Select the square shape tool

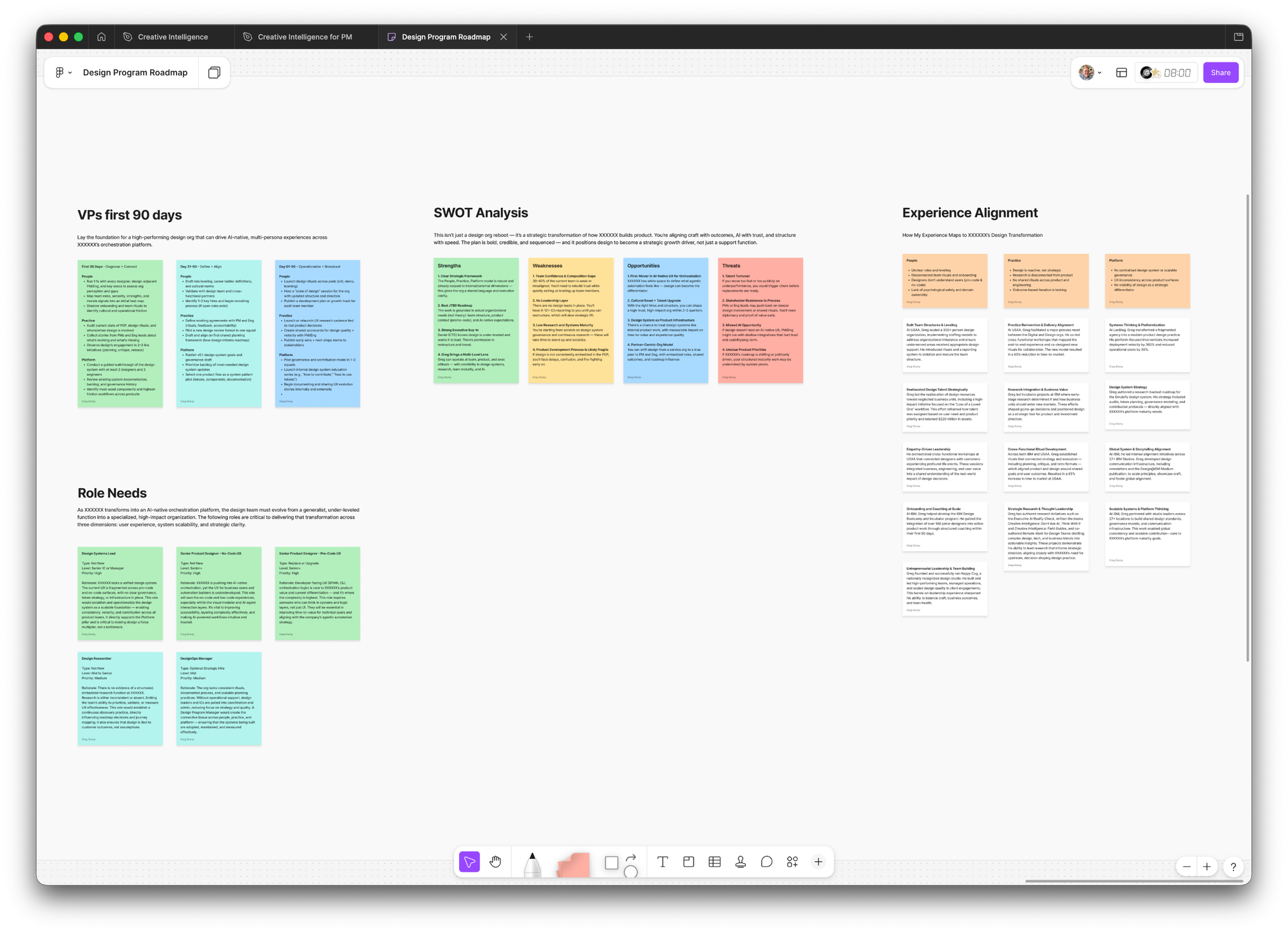[611, 863]
